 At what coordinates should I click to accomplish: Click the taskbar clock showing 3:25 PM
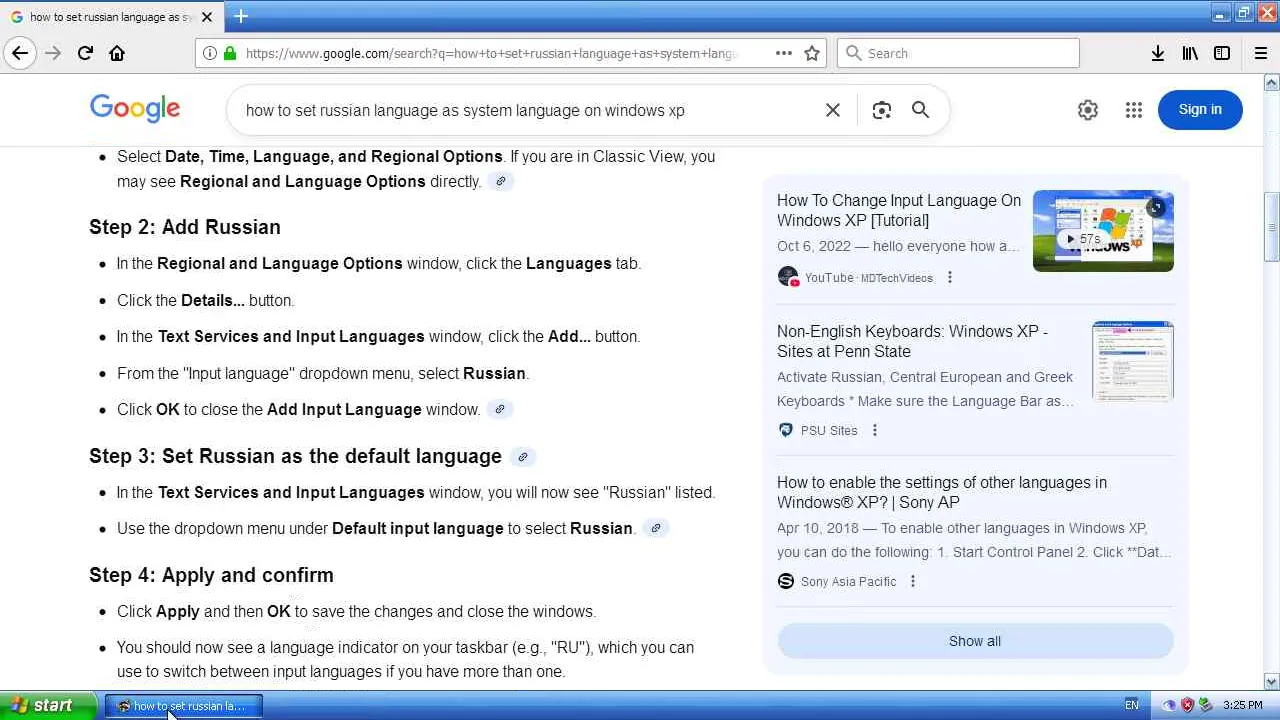coord(1243,705)
